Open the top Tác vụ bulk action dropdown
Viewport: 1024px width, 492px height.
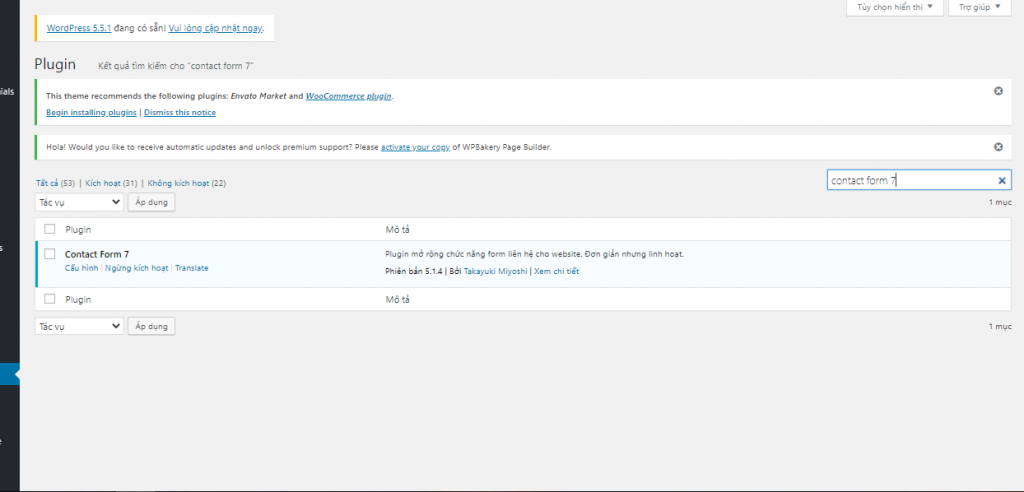pyautogui.click(x=79, y=202)
